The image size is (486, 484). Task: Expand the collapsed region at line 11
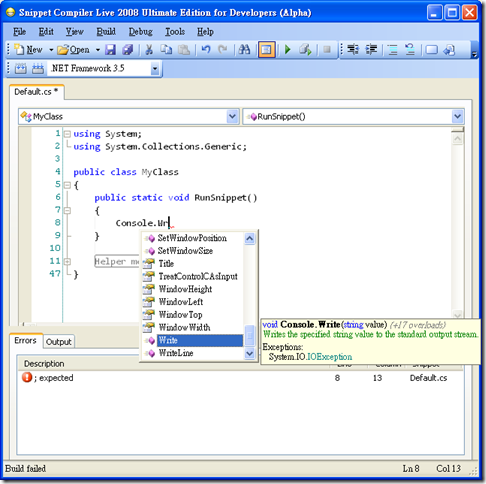click(67, 262)
